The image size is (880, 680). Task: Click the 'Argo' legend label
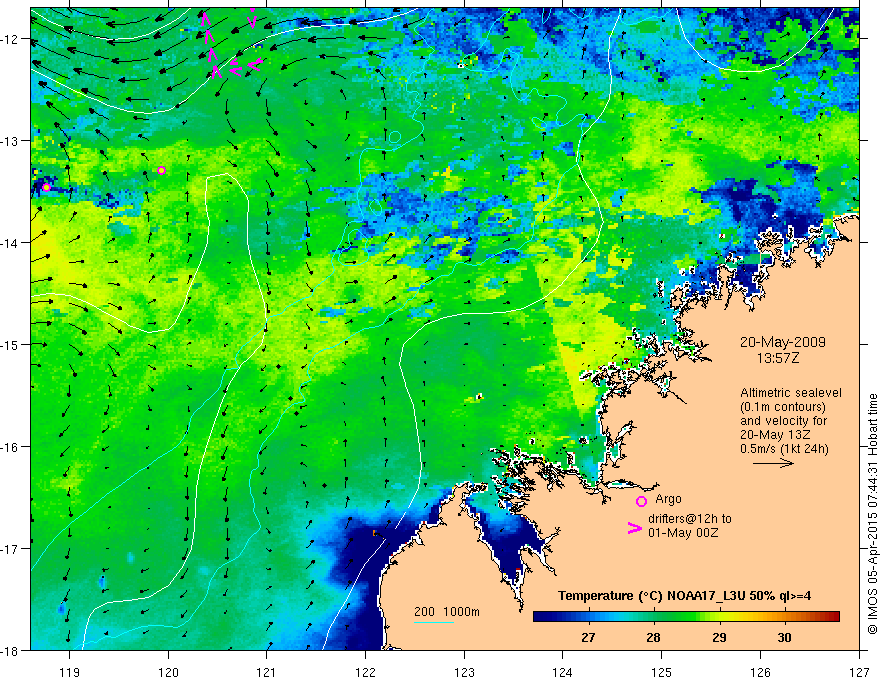668,499
